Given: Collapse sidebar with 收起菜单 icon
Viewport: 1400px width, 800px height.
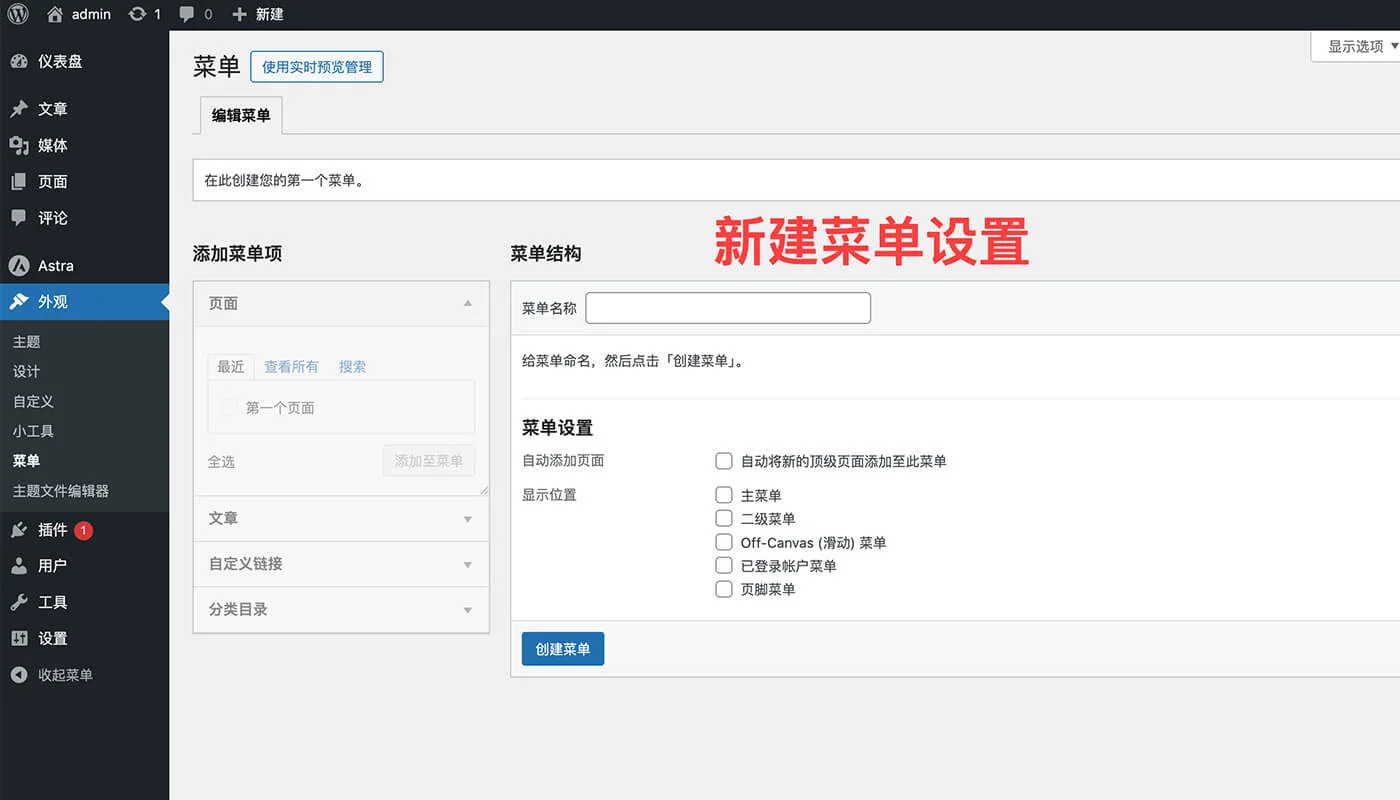Looking at the screenshot, I should point(19,675).
